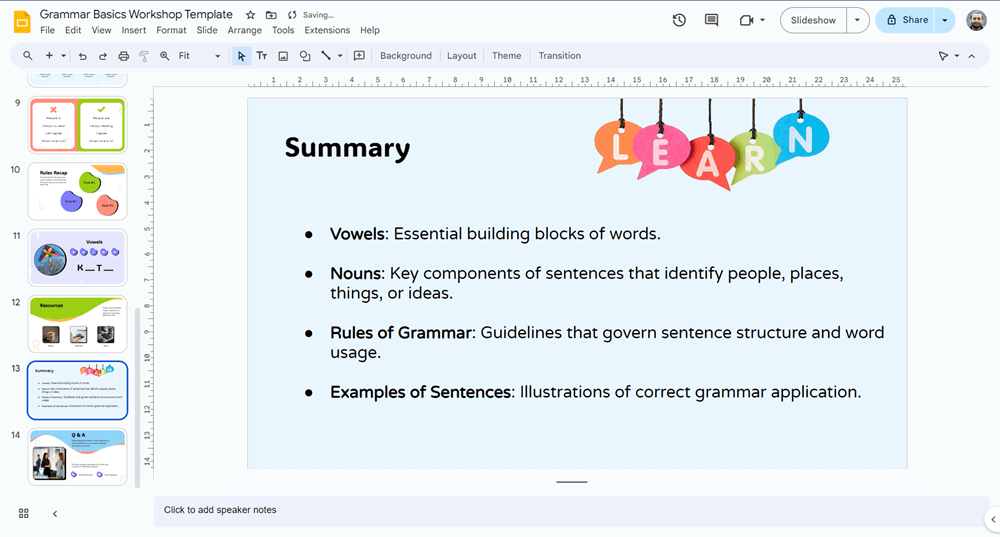Star the Grammar Basics Workshop Template document
This screenshot has height=537, width=1000.
click(x=250, y=15)
